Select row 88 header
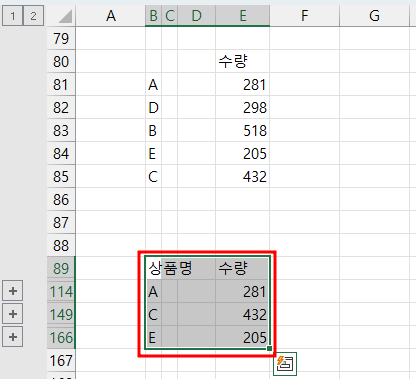The height and width of the screenshot is (379, 416). [61, 245]
